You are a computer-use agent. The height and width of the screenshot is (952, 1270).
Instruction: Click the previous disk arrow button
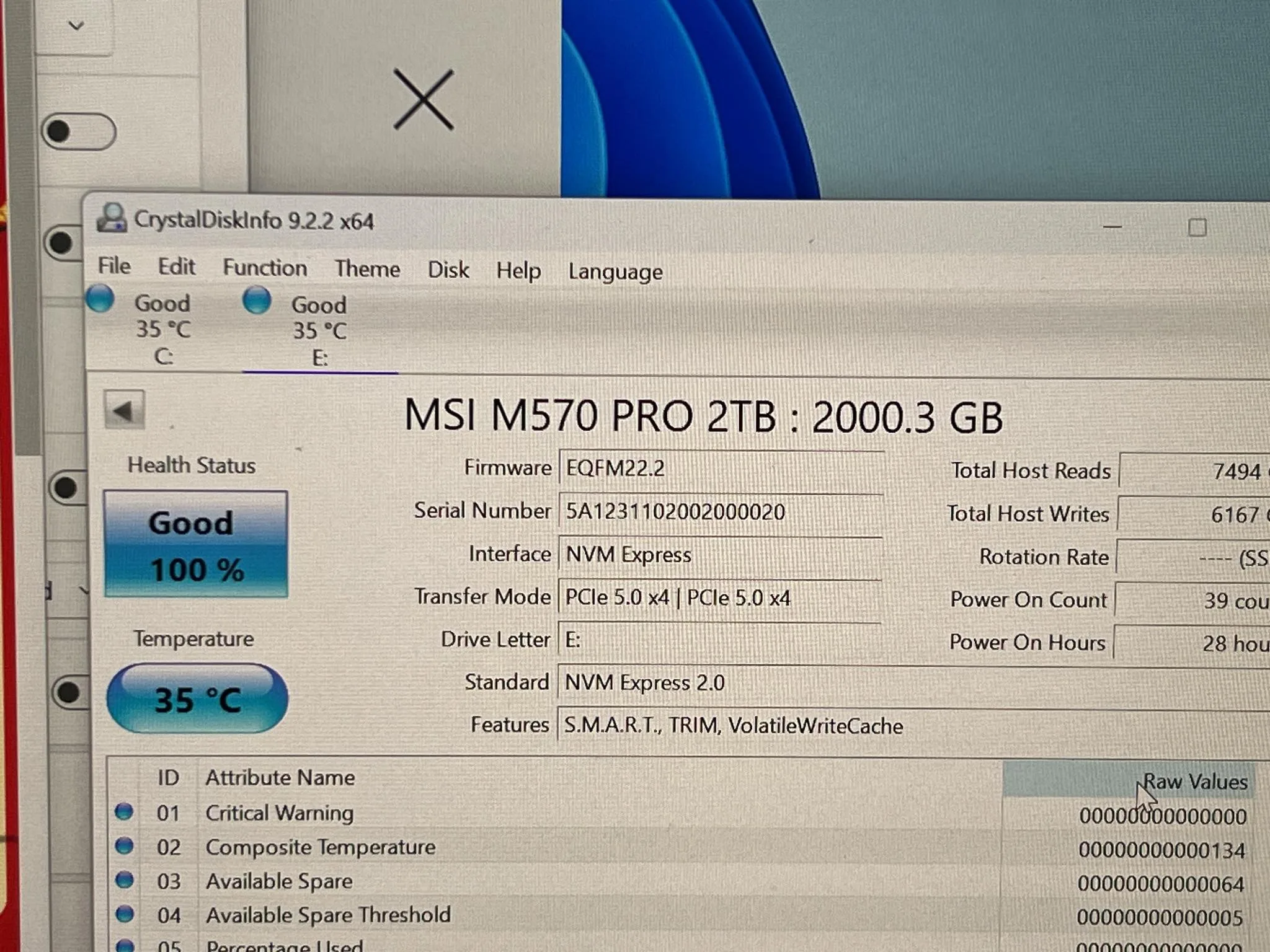[x=124, y=410]
